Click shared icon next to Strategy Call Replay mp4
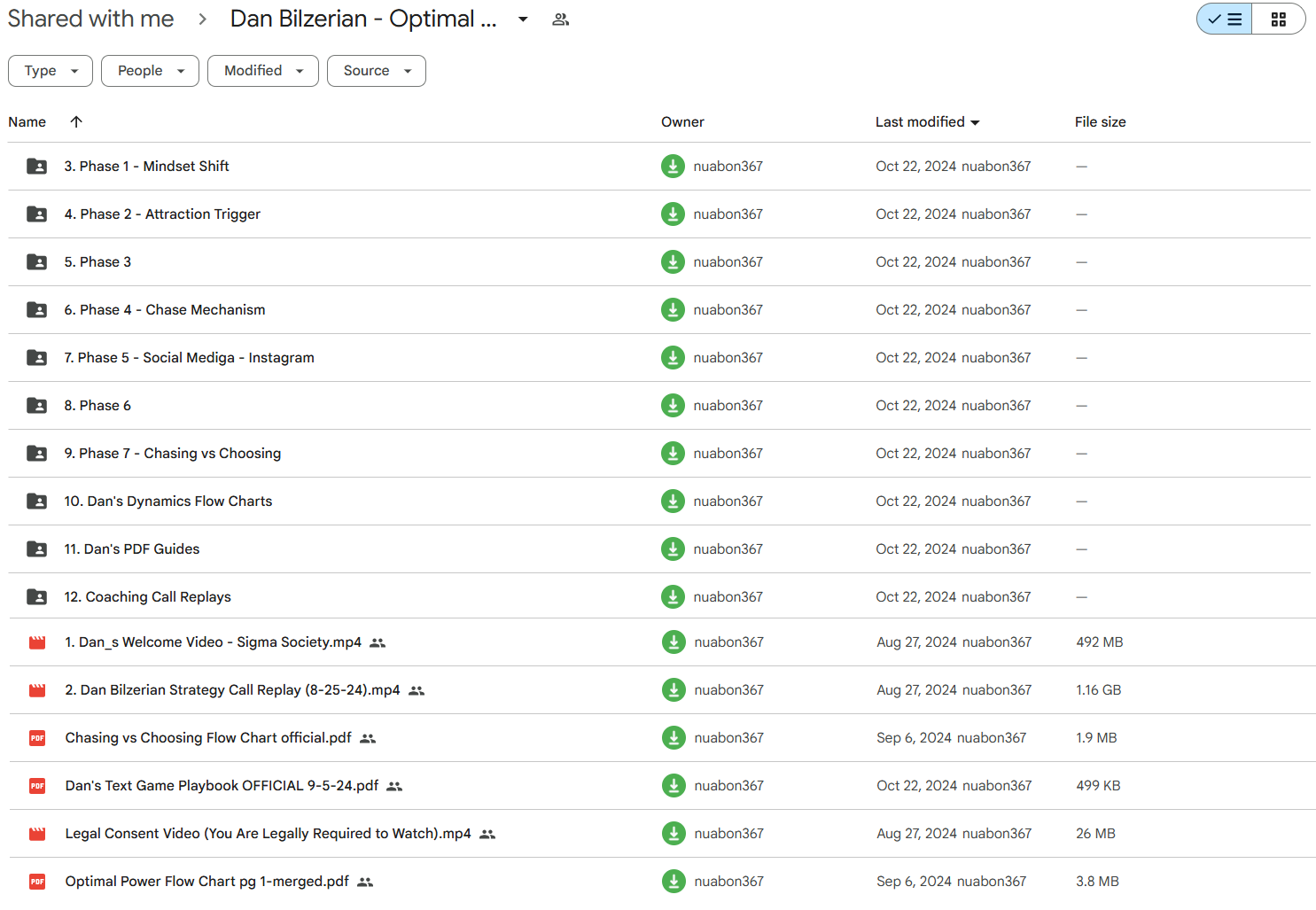The image size is (1316, 910). click(x=417, y=691)
